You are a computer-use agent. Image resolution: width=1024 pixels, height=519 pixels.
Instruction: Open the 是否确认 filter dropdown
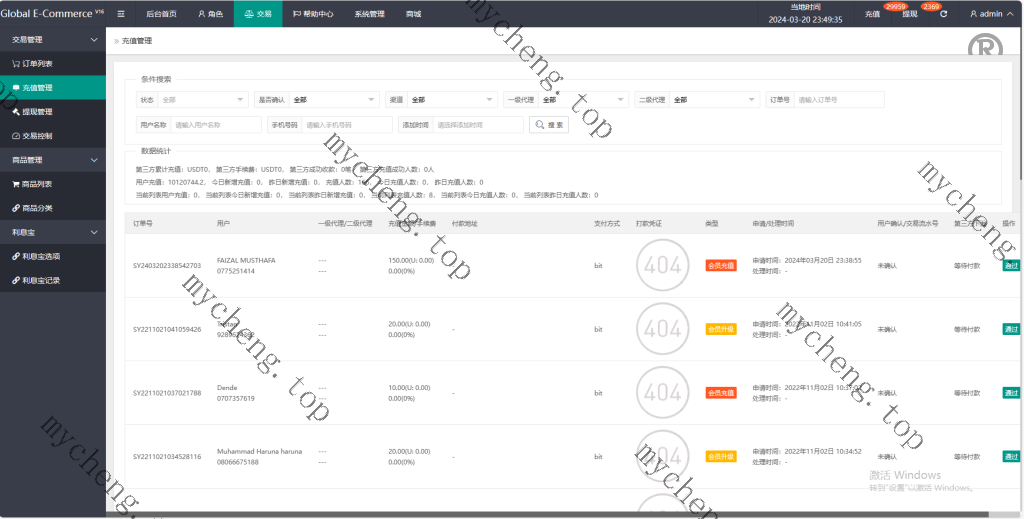(x=334, y=100)
